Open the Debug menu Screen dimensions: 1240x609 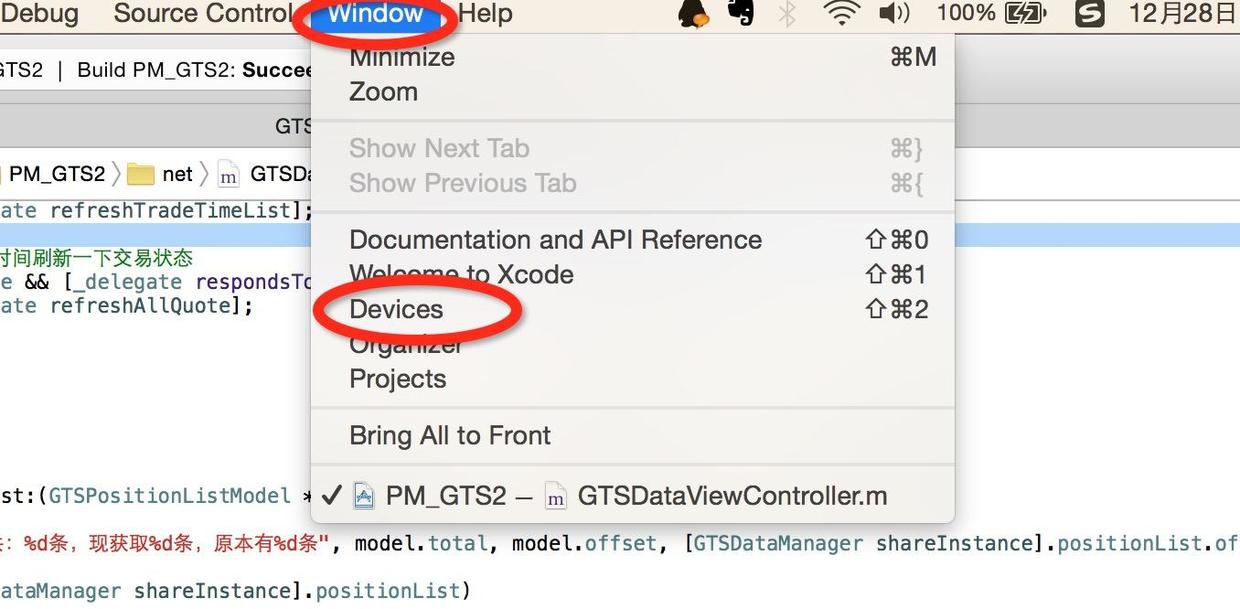click(40, 14)
